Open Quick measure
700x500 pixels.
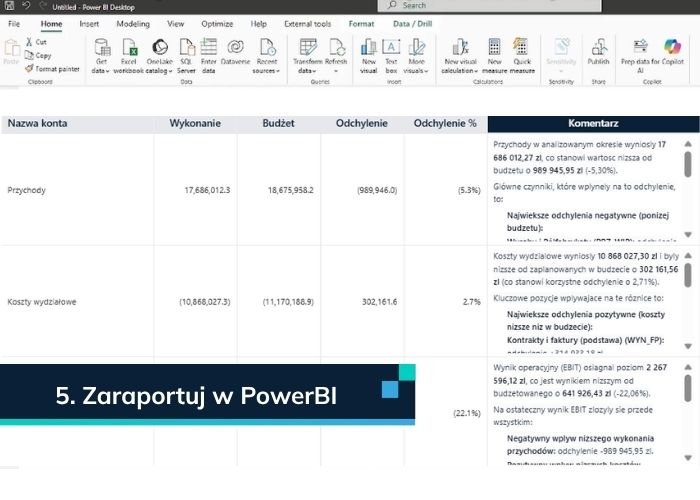click(x=522, y=56)
